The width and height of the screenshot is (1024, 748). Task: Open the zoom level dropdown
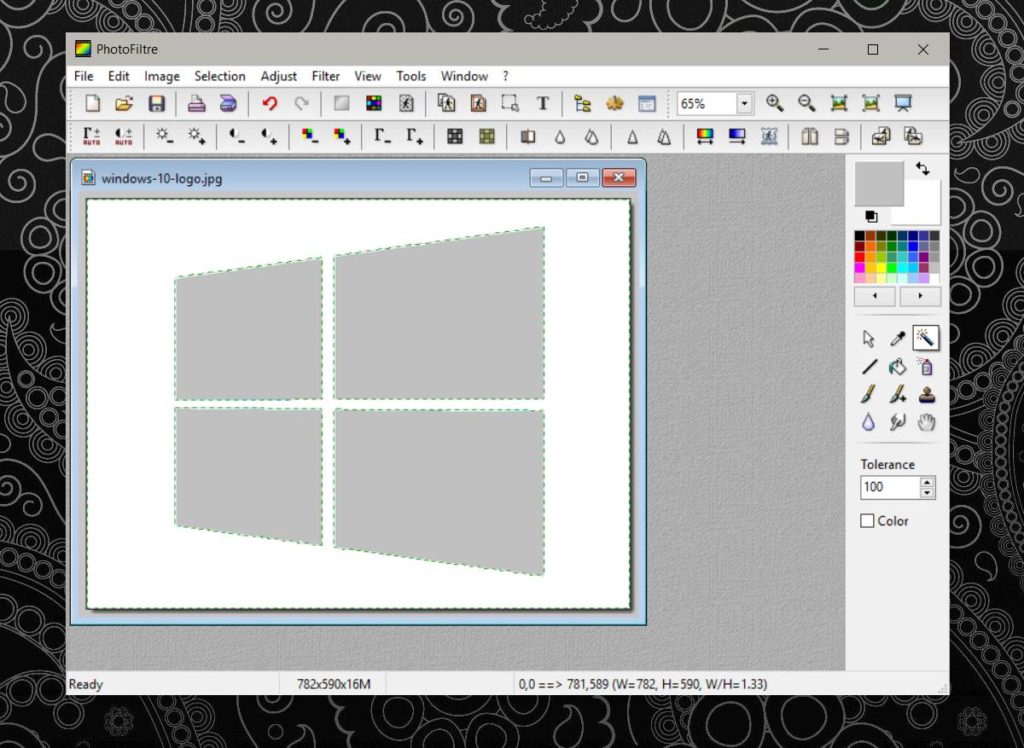[742, 103]
